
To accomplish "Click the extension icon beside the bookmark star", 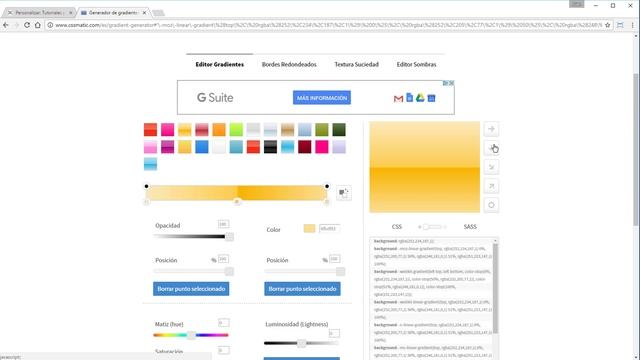I will [620, 25].
